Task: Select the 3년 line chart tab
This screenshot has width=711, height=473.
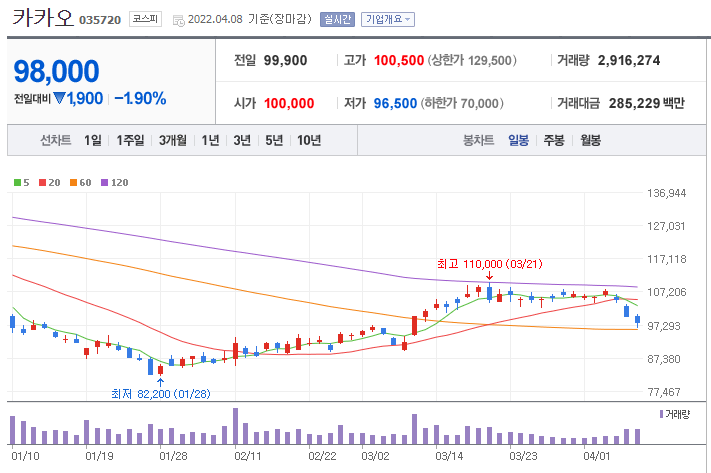Action: click(242, 141)
